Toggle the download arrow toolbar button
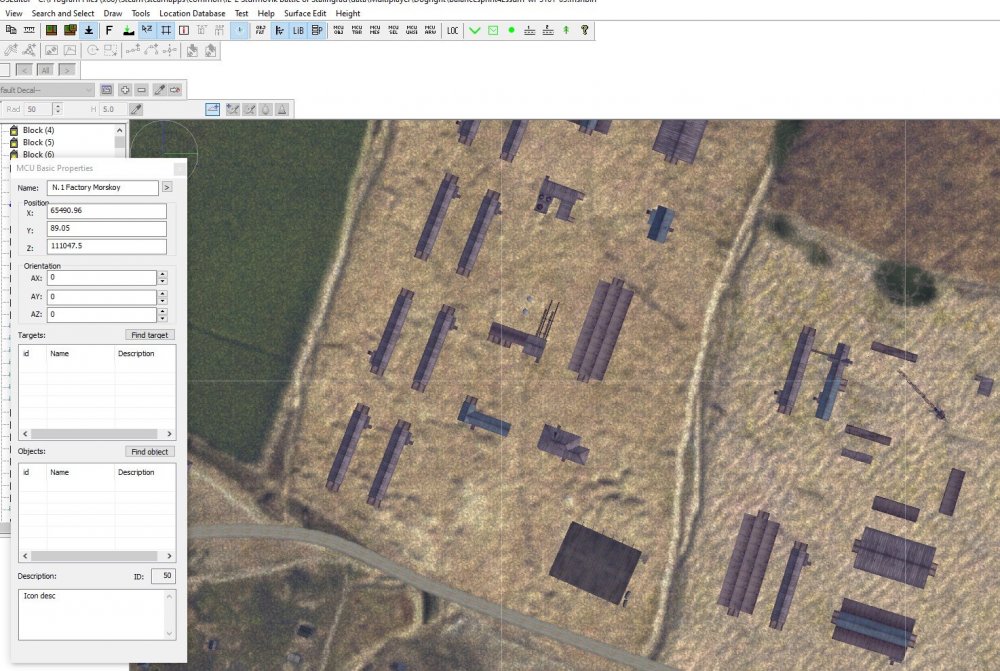1000x671 pixels. coord(90,31)
